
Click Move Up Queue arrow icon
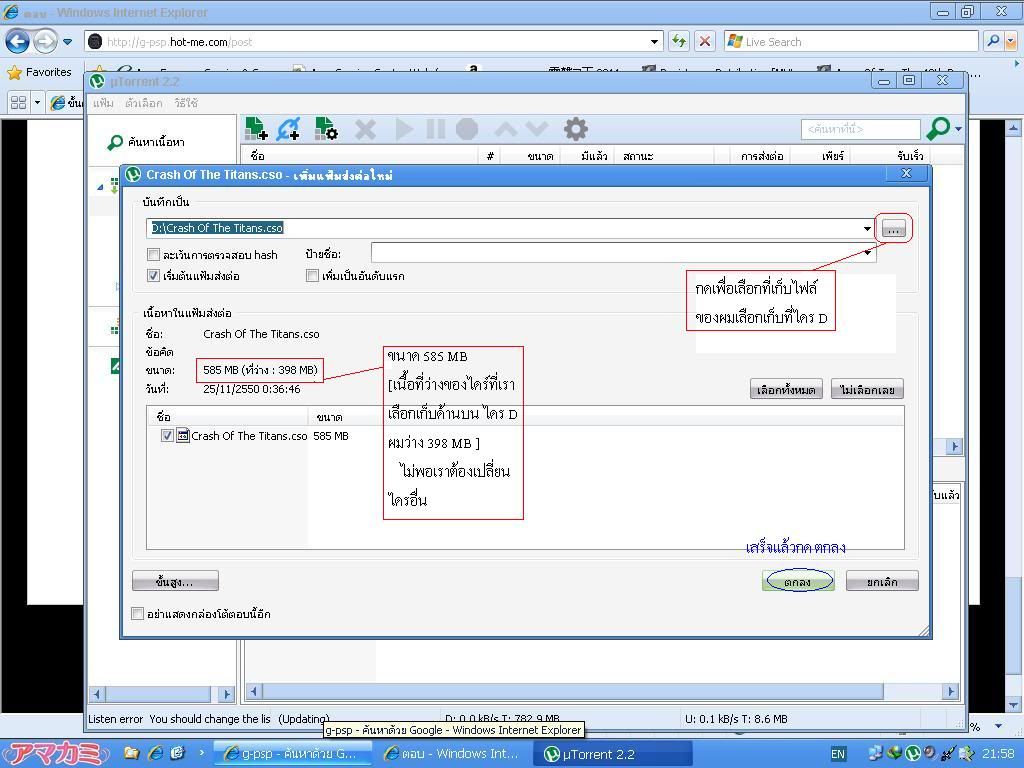506,129
